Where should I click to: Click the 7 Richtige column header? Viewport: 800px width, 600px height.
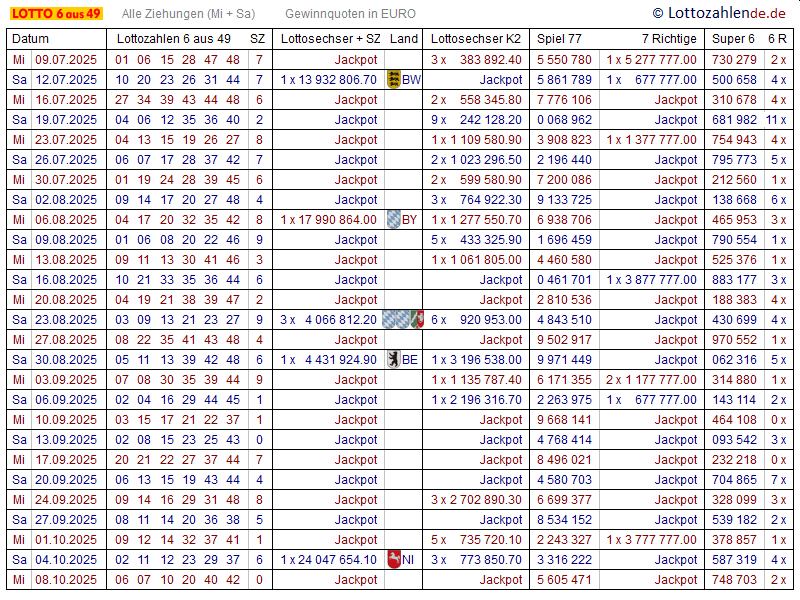pyautogui.click(x=669, y=39)
